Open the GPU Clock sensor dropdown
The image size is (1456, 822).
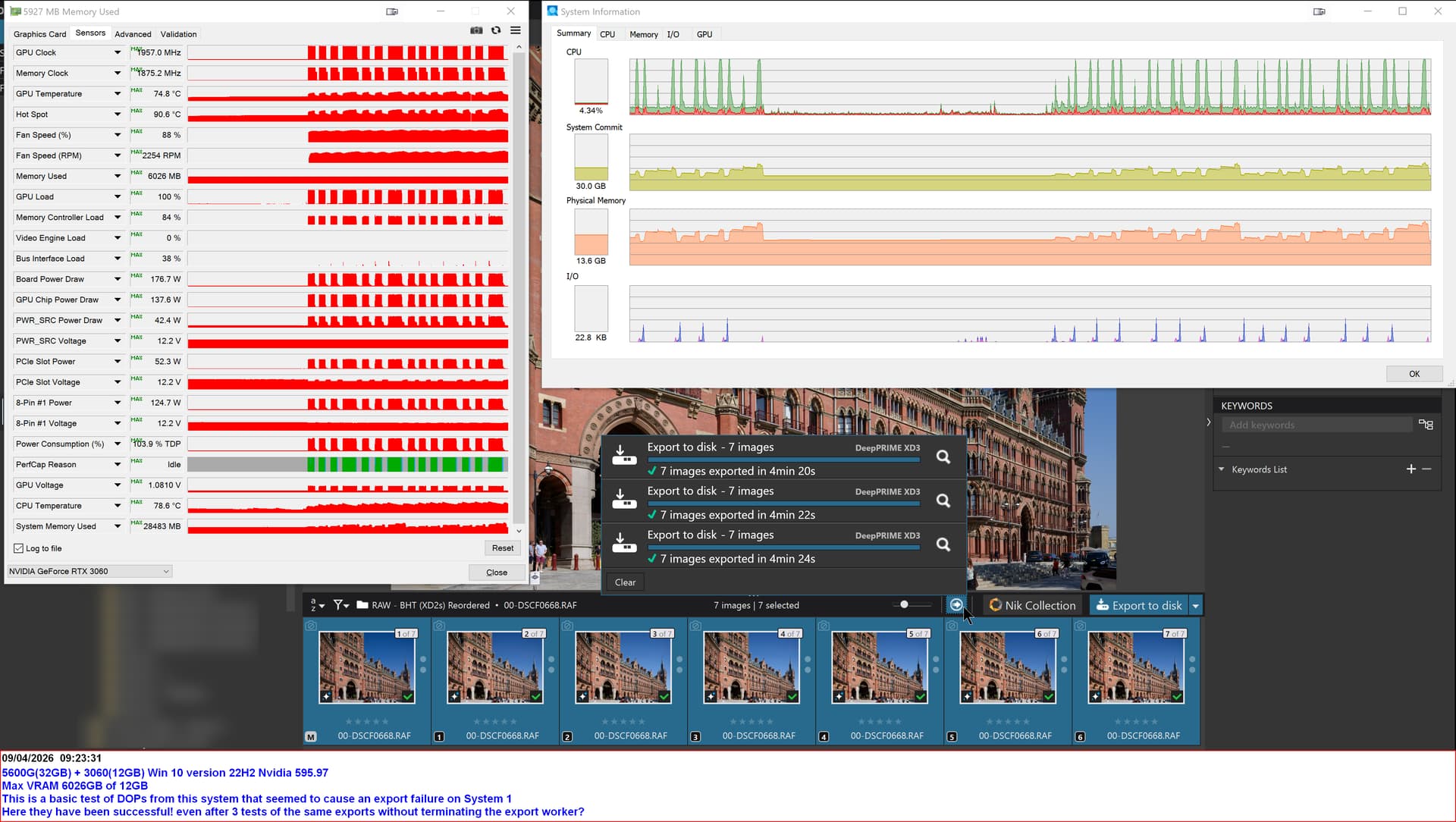[x=118, y=52]
